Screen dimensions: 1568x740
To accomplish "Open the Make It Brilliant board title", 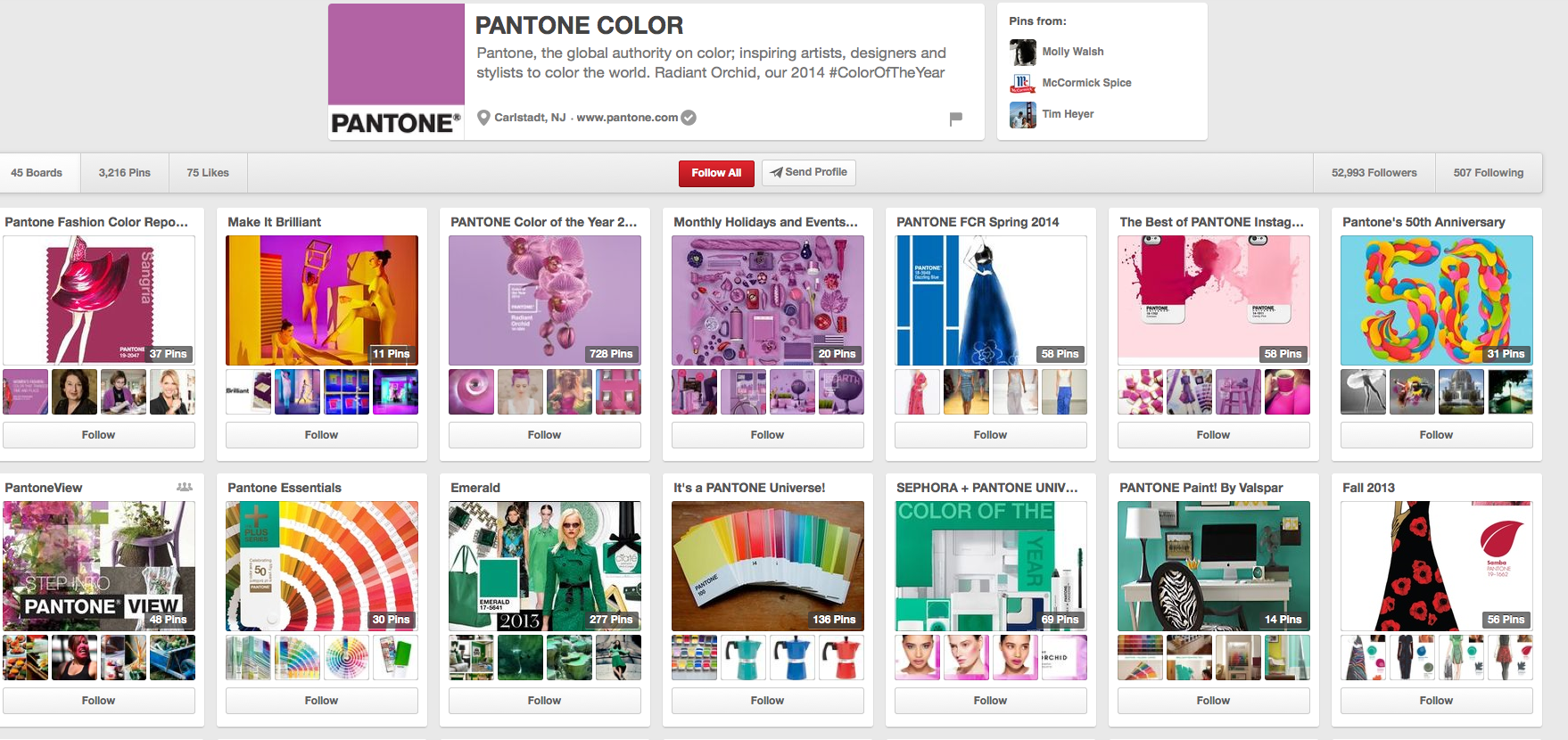I will (275, 222).
